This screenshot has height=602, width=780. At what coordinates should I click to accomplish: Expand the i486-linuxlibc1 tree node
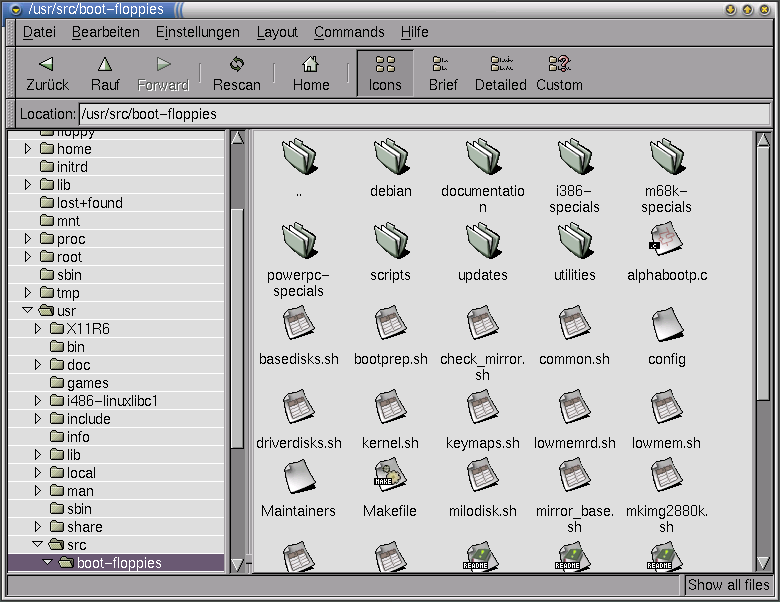38,401
